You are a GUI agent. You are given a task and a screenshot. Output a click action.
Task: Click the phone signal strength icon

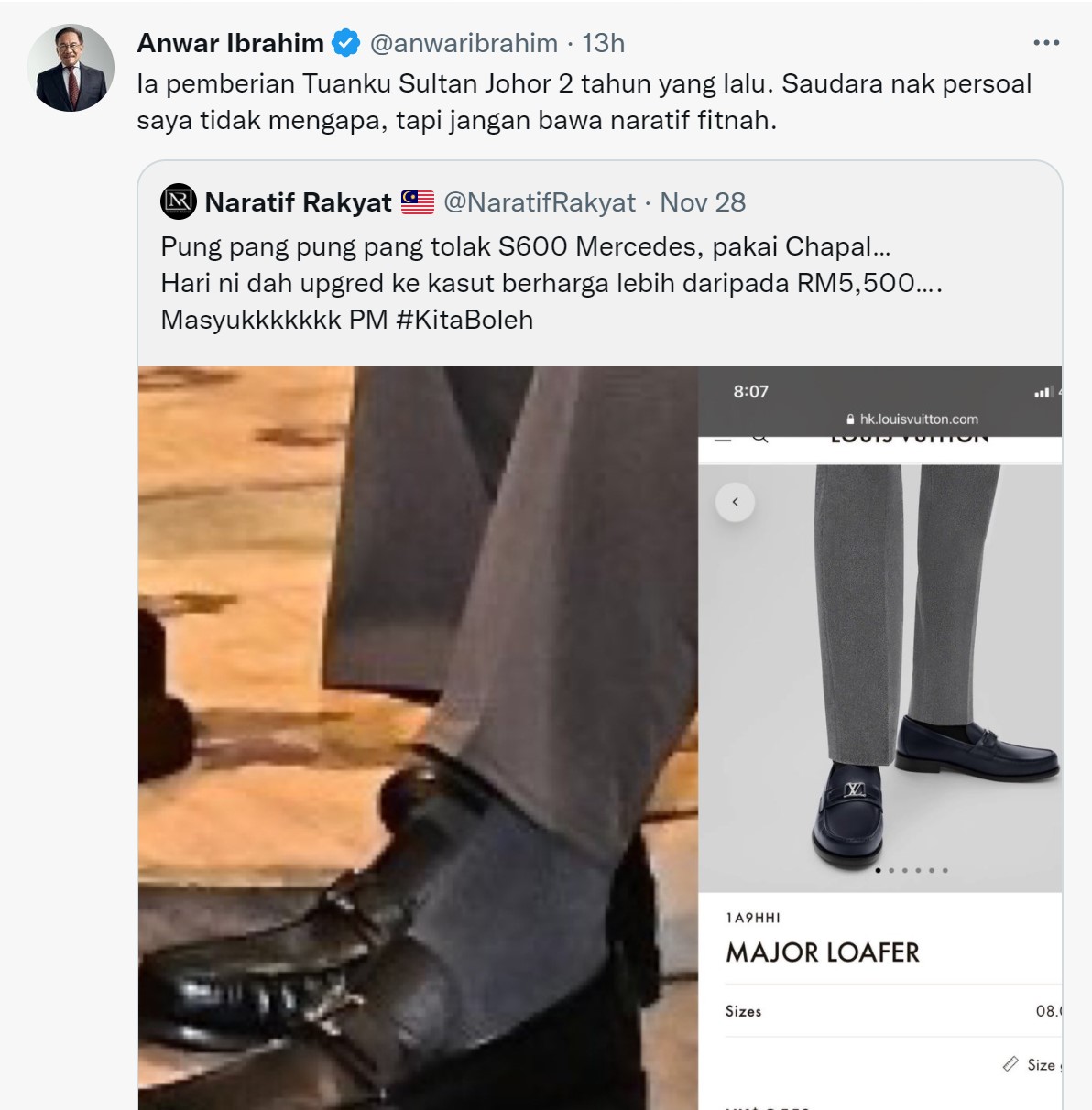pyautogui.click(x=1042, y=392)
